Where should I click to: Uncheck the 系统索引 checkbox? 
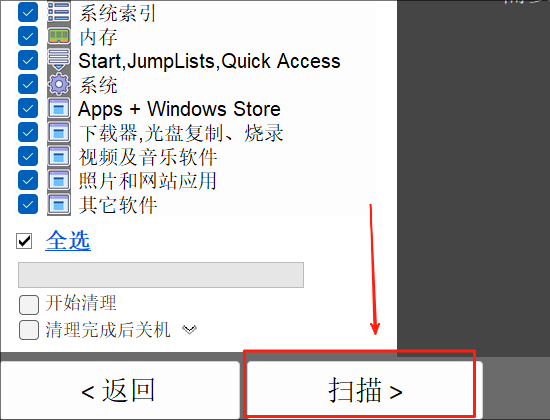[28, 12]
